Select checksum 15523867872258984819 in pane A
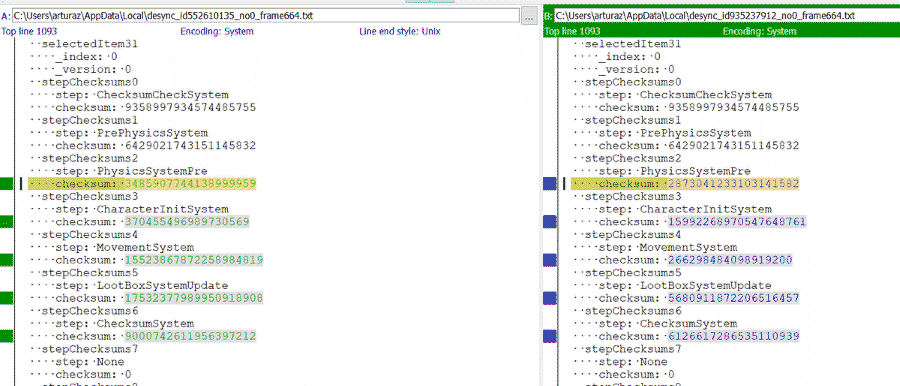 coord(193,260)
